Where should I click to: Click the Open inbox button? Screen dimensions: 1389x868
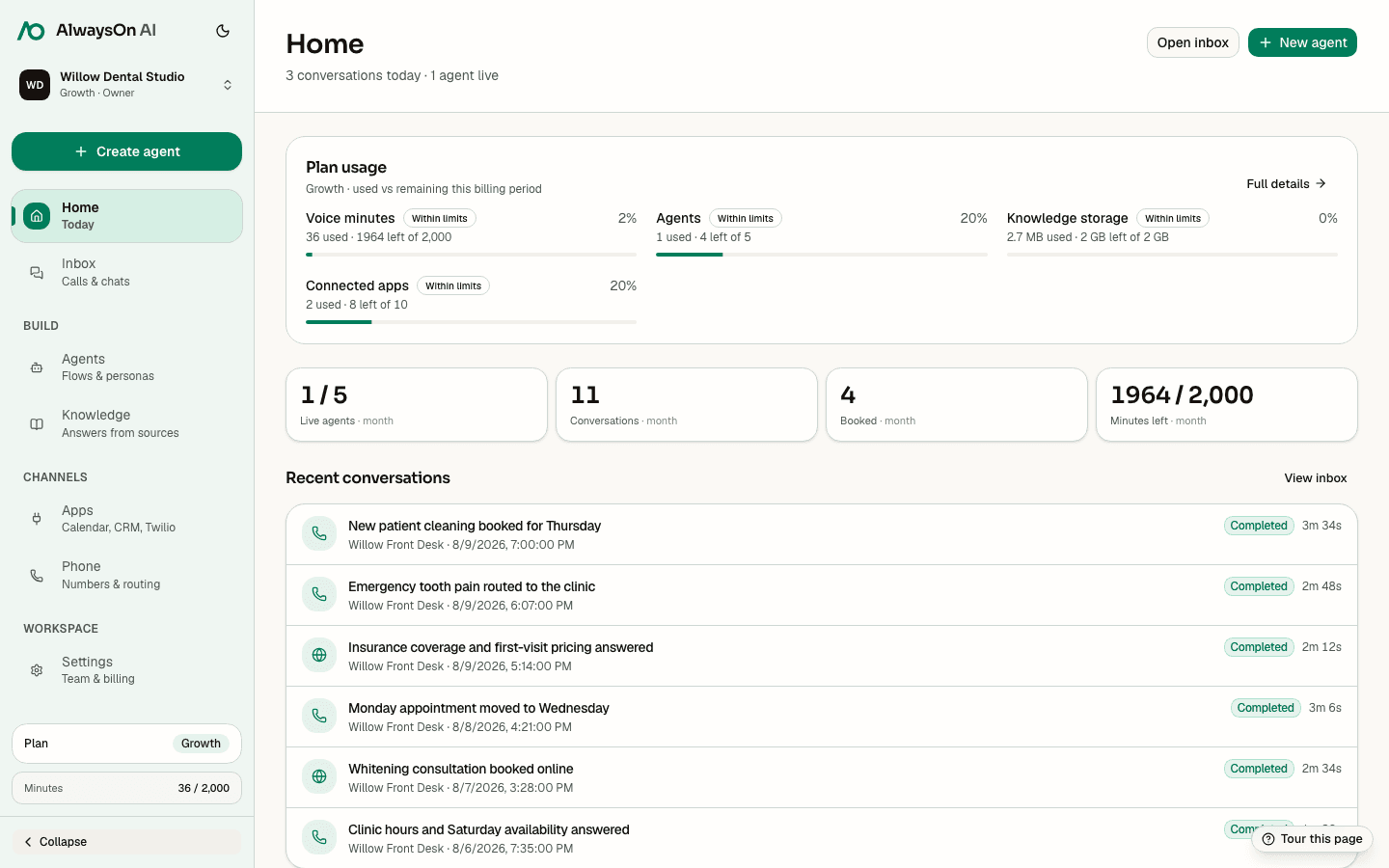point(1192,42)
